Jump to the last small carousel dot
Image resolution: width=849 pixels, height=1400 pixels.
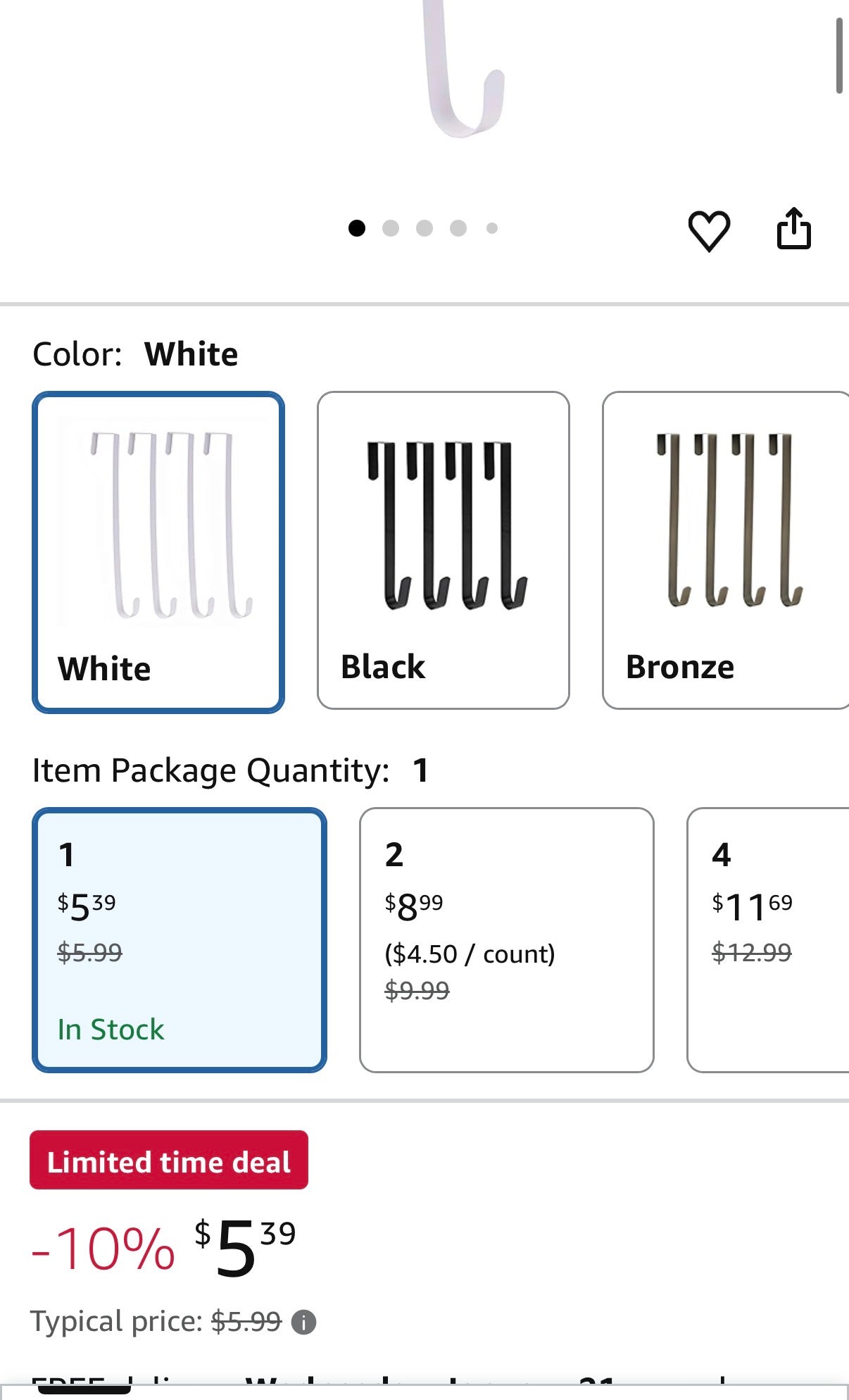point(492,228)
